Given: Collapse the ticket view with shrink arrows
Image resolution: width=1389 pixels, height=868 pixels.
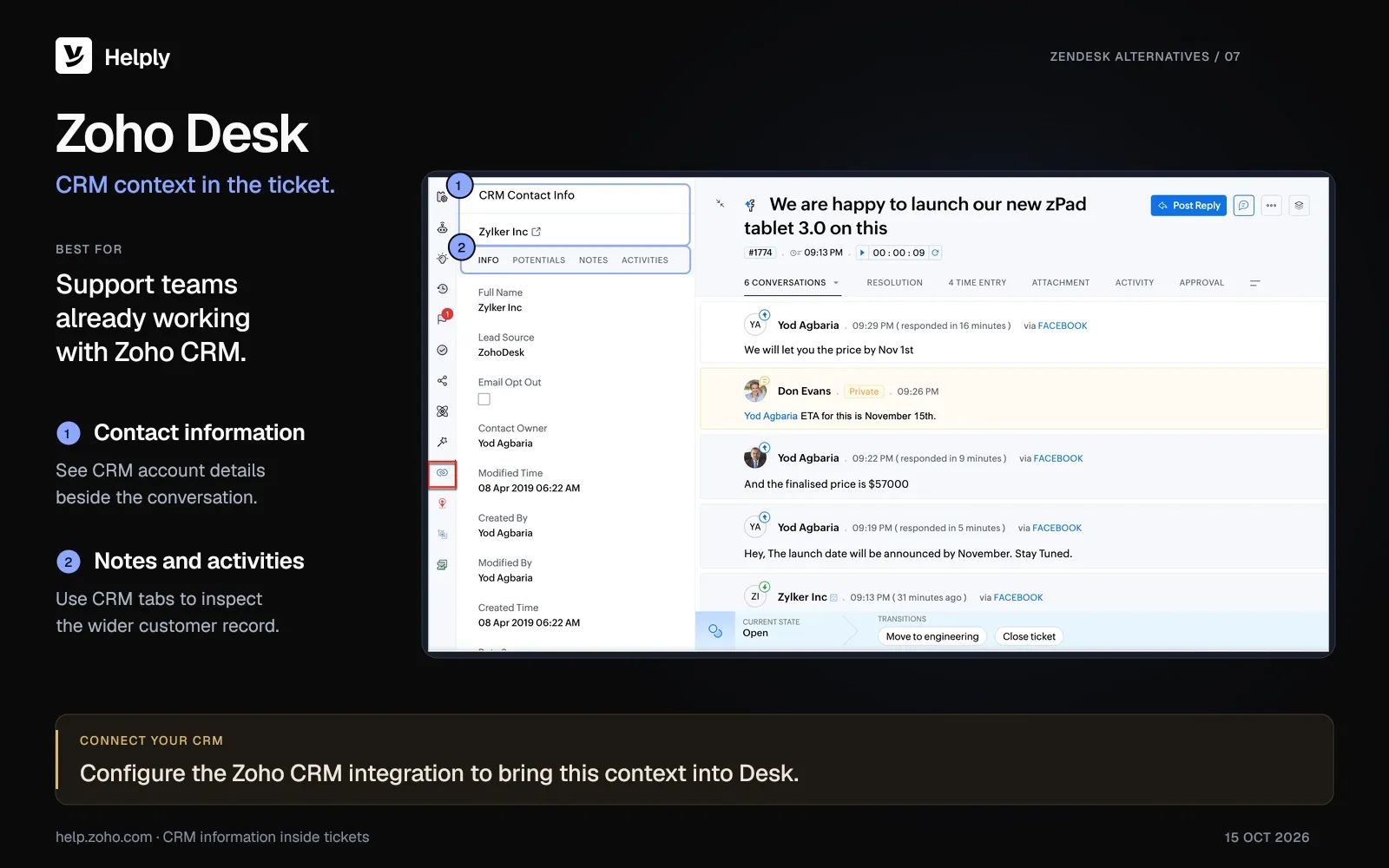Looking at the screenshot, I should 720,204.
